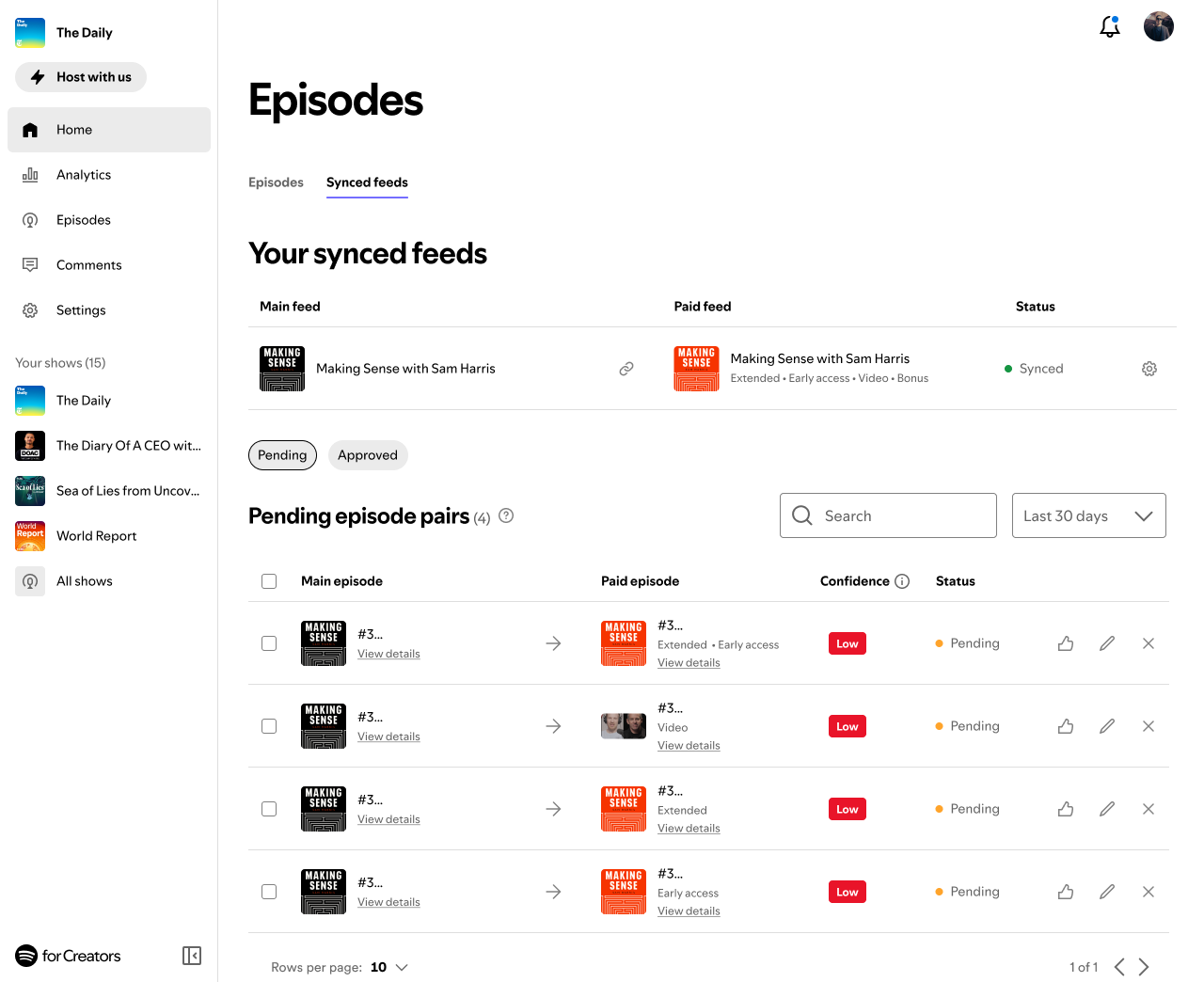View paid episode details for Extended • Early access
The image size is (1204, 982).
(689, 663)
